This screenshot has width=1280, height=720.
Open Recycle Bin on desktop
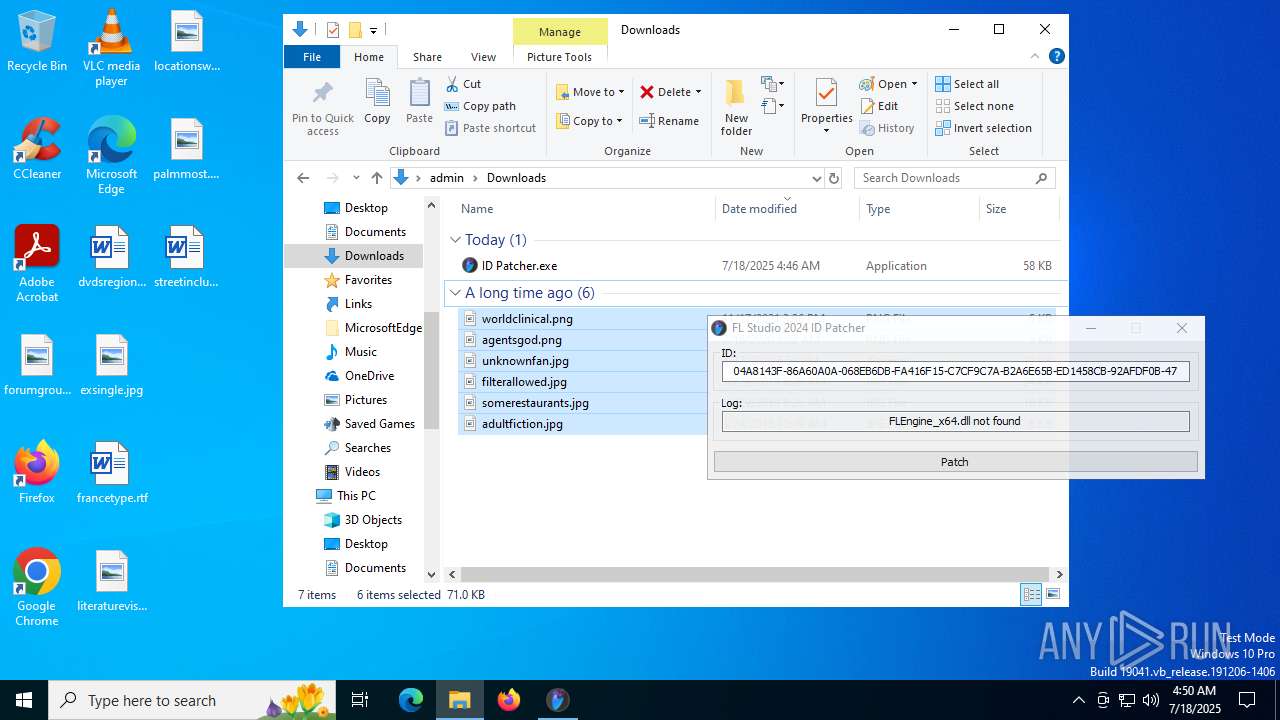tap(37, 41)
